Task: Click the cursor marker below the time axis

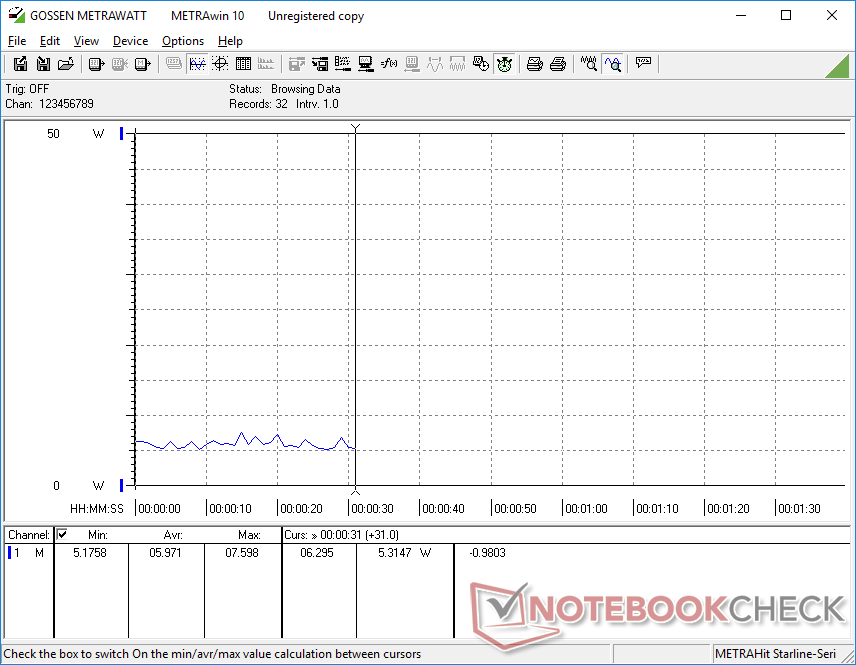Action: pos(355,491)
